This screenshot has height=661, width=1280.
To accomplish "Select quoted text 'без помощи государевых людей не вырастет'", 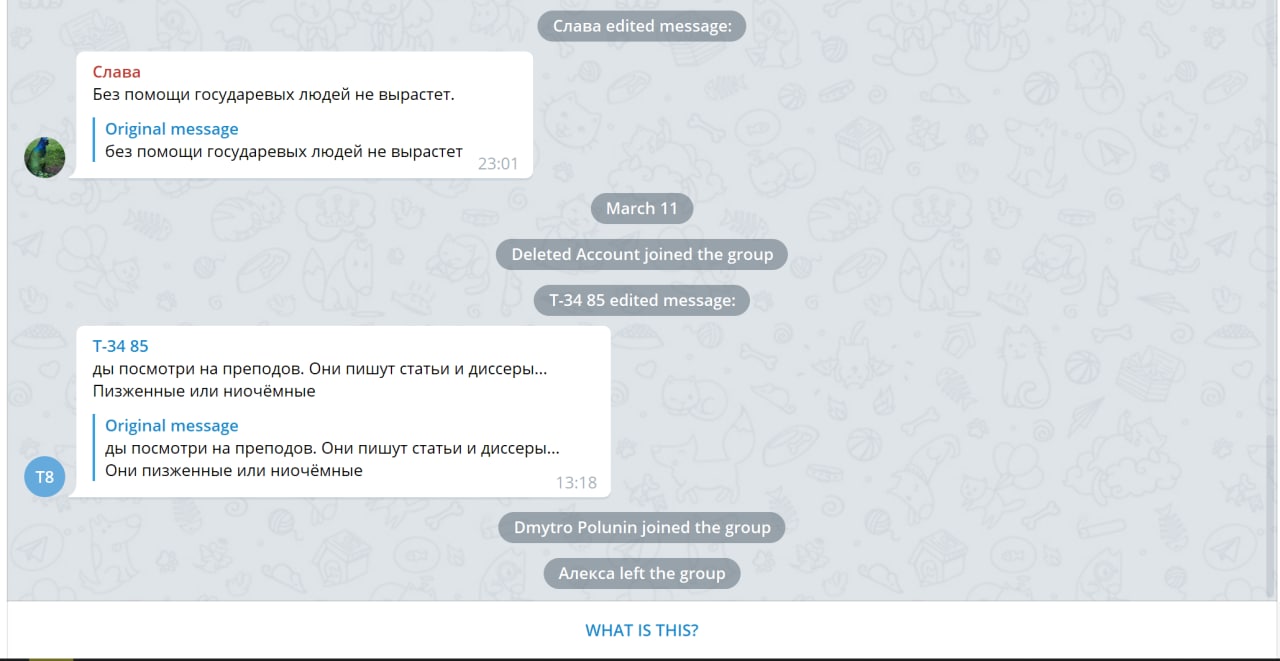I will [284, 152].
